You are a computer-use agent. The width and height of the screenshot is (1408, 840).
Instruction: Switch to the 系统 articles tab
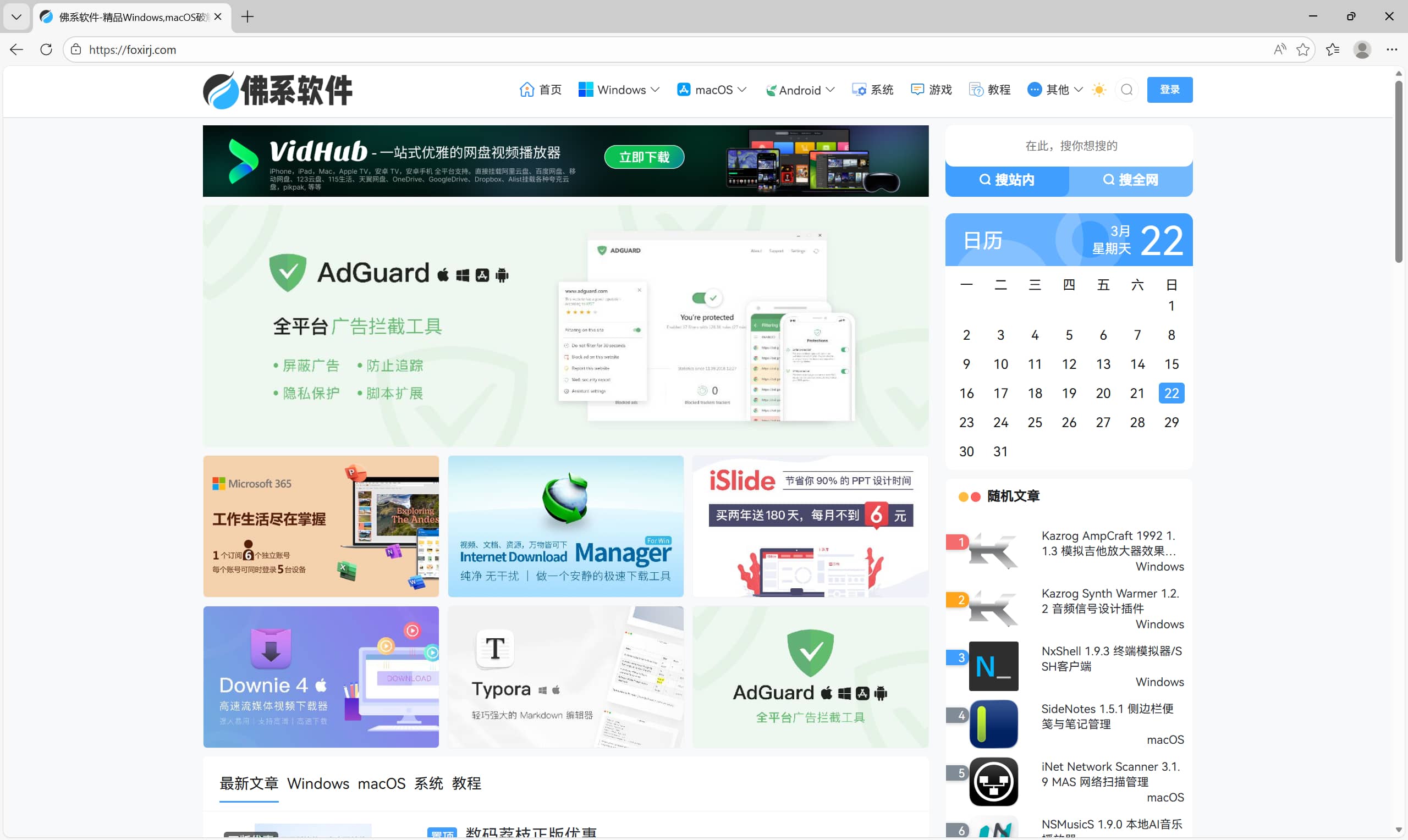[x=428, y=784]
